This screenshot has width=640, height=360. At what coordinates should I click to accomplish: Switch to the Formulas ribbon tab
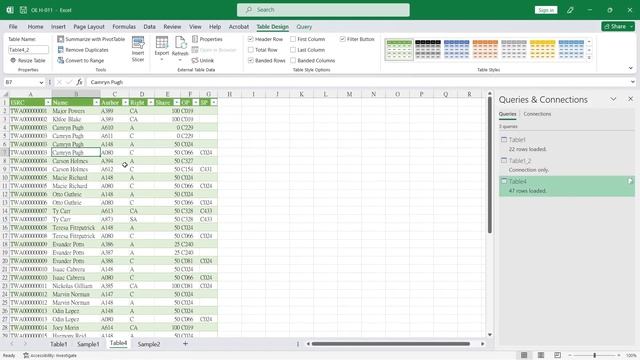tap(124, 27)
